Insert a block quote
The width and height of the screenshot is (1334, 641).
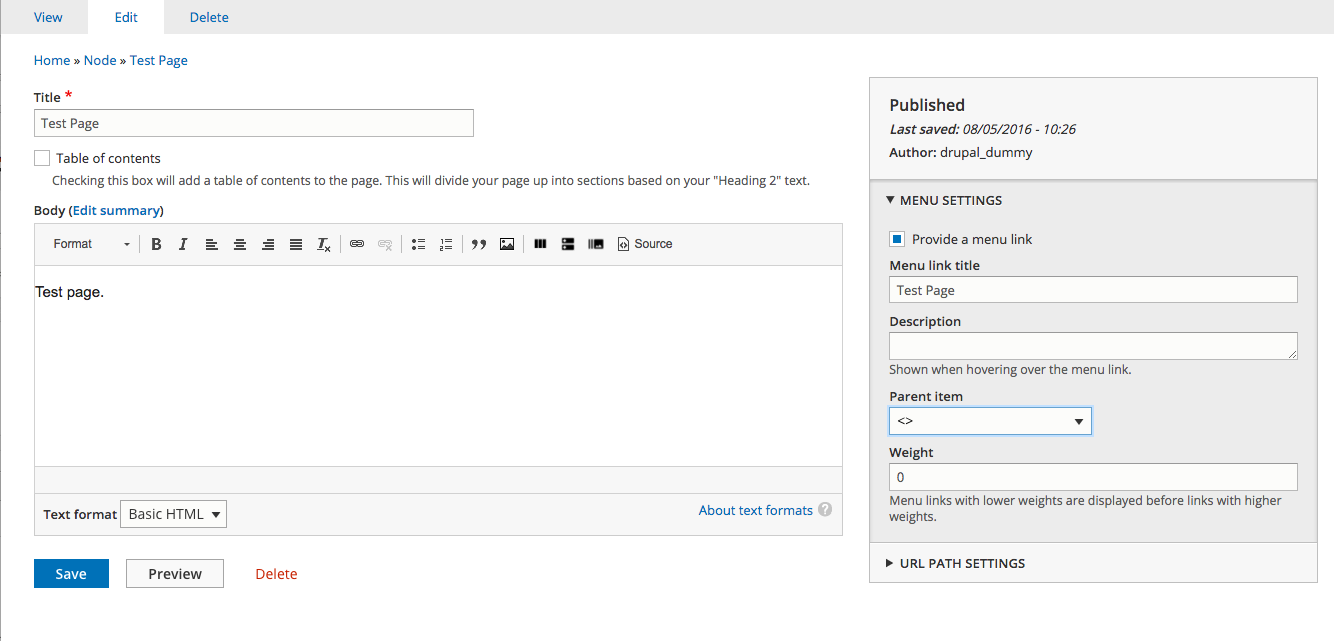[478, 243]
